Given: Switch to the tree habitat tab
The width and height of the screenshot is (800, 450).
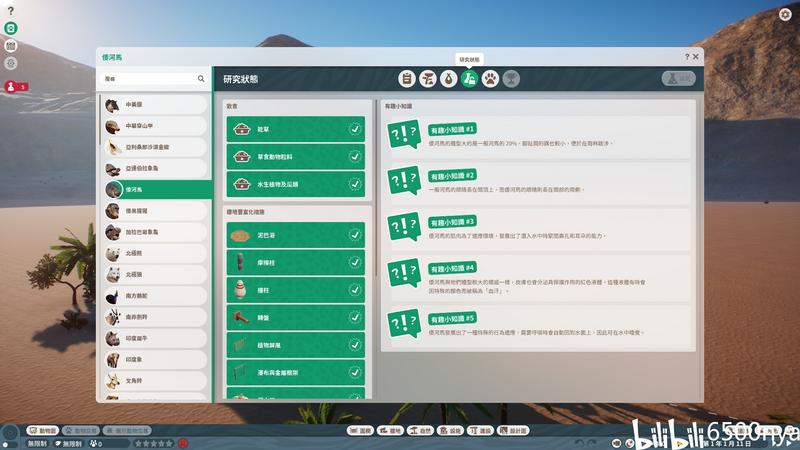Looking at the screenshot, I should (428, 79).
